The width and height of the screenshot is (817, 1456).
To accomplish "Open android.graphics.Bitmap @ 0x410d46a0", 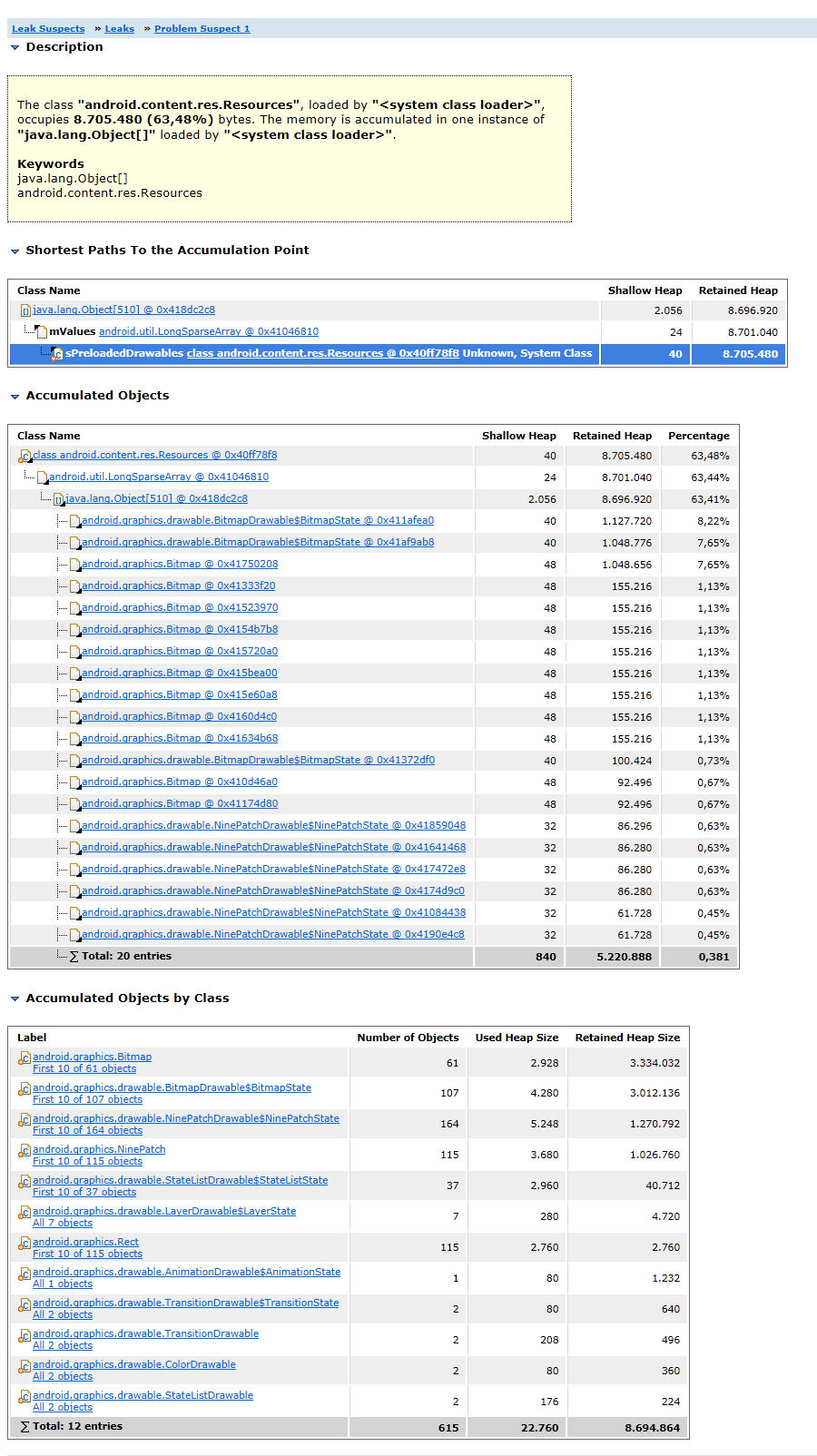I will click(x=180, y=782).
